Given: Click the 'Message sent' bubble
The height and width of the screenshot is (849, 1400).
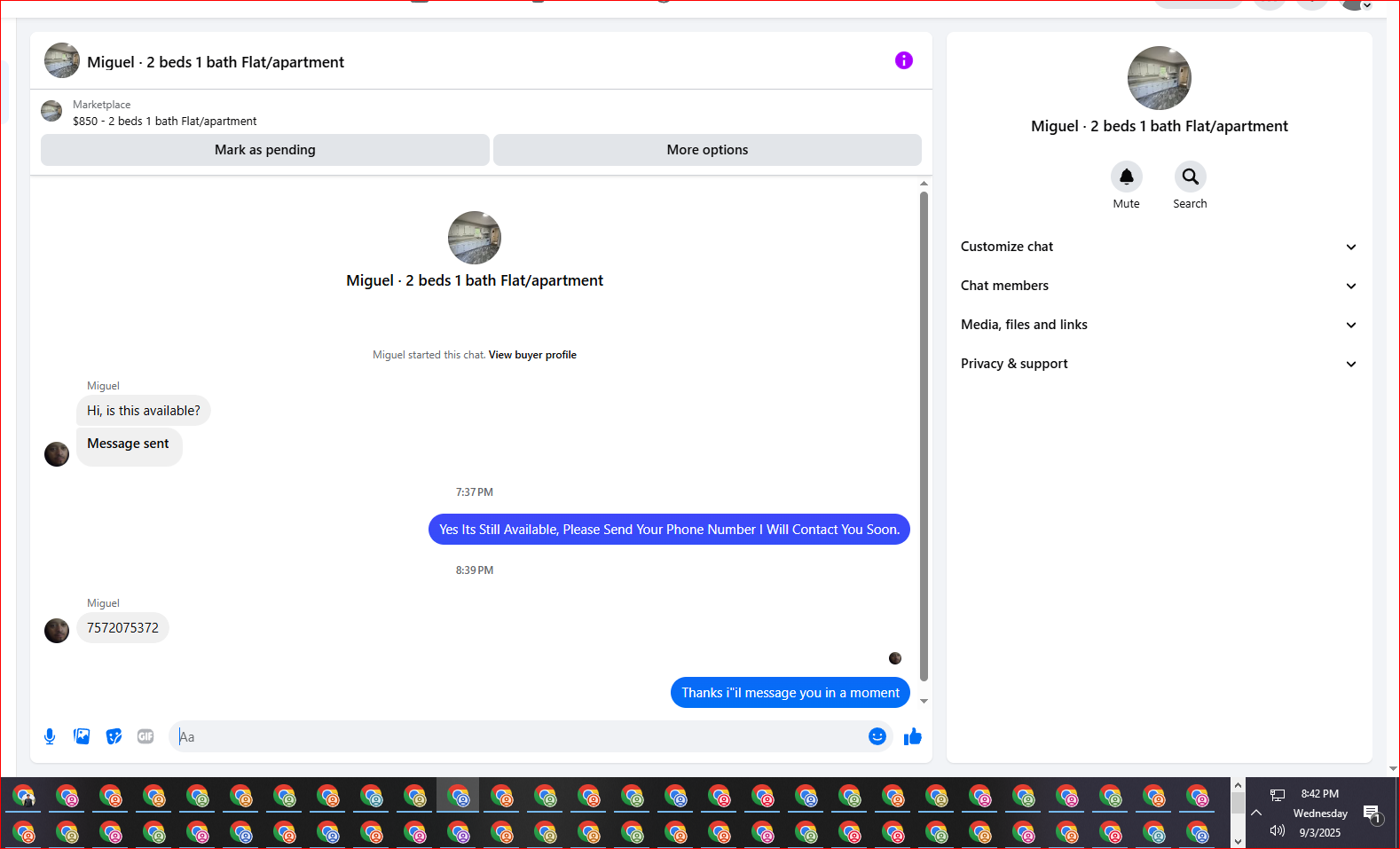Looking at the screenshot, I should [x=130, y=446].
